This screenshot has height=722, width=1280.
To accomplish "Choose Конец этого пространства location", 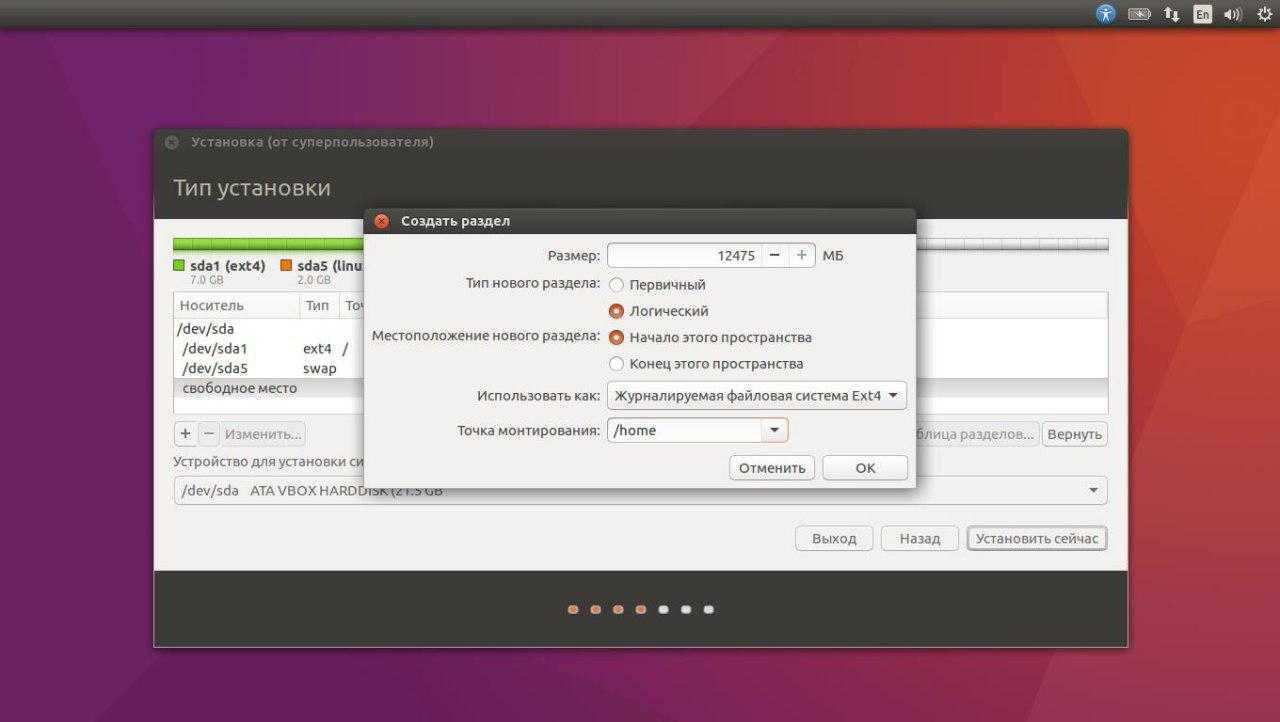I will point(617,364).
